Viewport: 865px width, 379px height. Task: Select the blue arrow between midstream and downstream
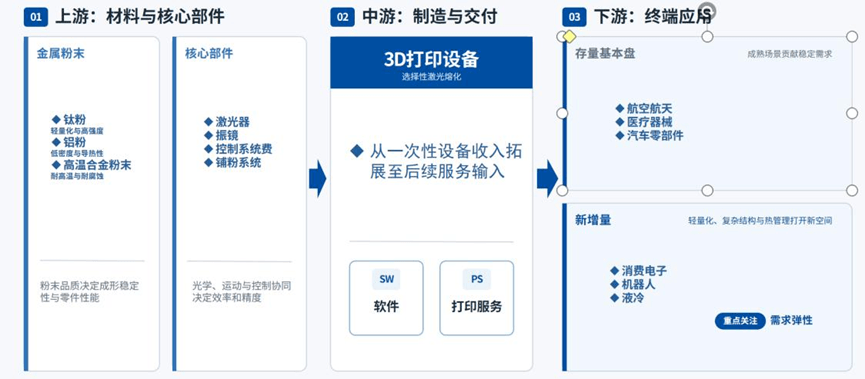547,179
